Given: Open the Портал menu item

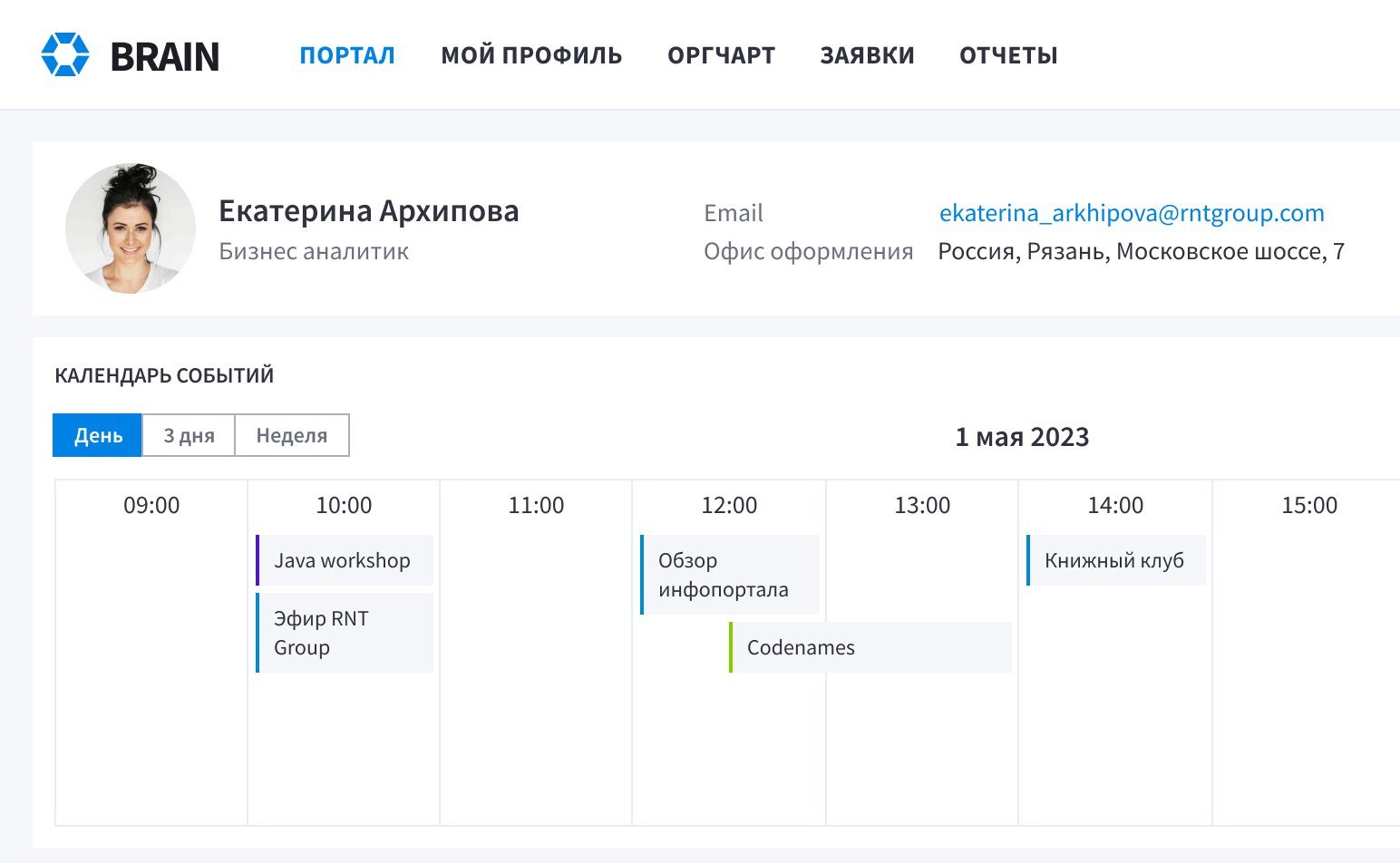Looking at the screenshot, I should coord(347,55).
